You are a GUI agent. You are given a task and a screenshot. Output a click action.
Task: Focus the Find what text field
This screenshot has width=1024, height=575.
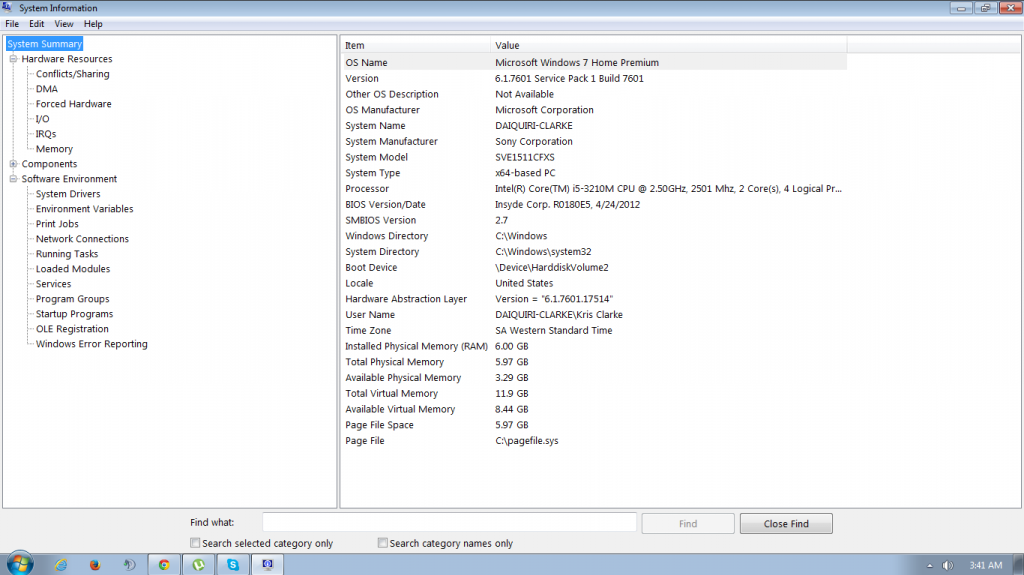pos(449,522)
